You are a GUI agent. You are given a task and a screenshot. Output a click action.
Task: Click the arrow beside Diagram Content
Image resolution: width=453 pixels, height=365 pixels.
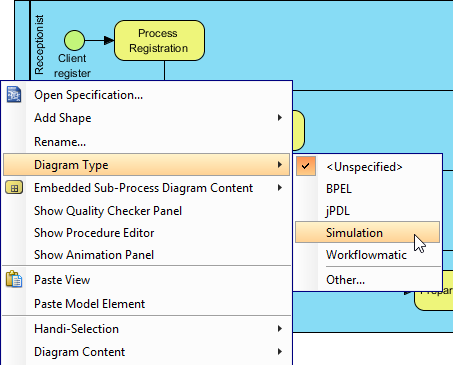click(280, 352)
